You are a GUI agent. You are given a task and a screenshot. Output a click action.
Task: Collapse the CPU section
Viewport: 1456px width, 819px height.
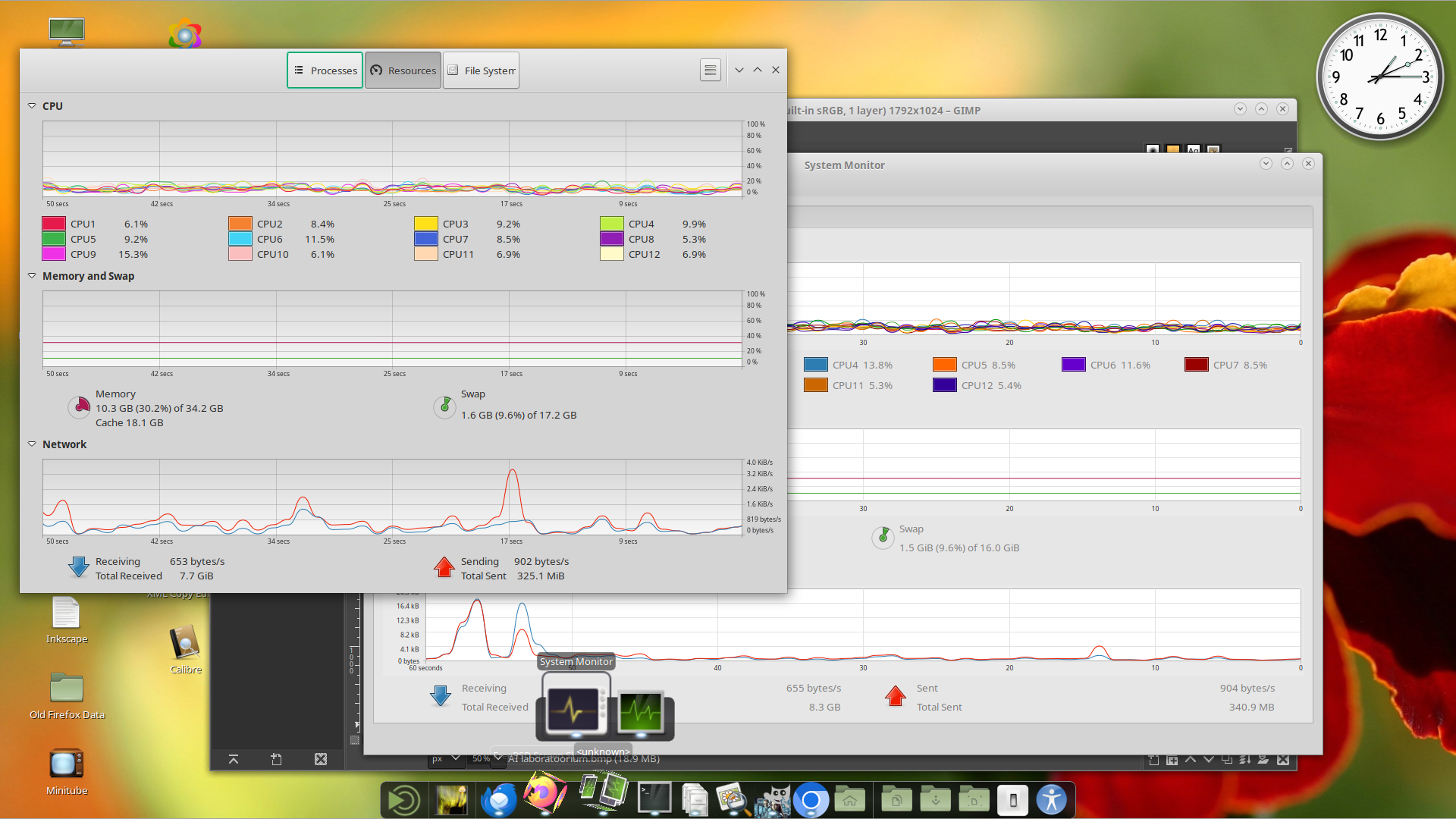click(x=32, y=106)
